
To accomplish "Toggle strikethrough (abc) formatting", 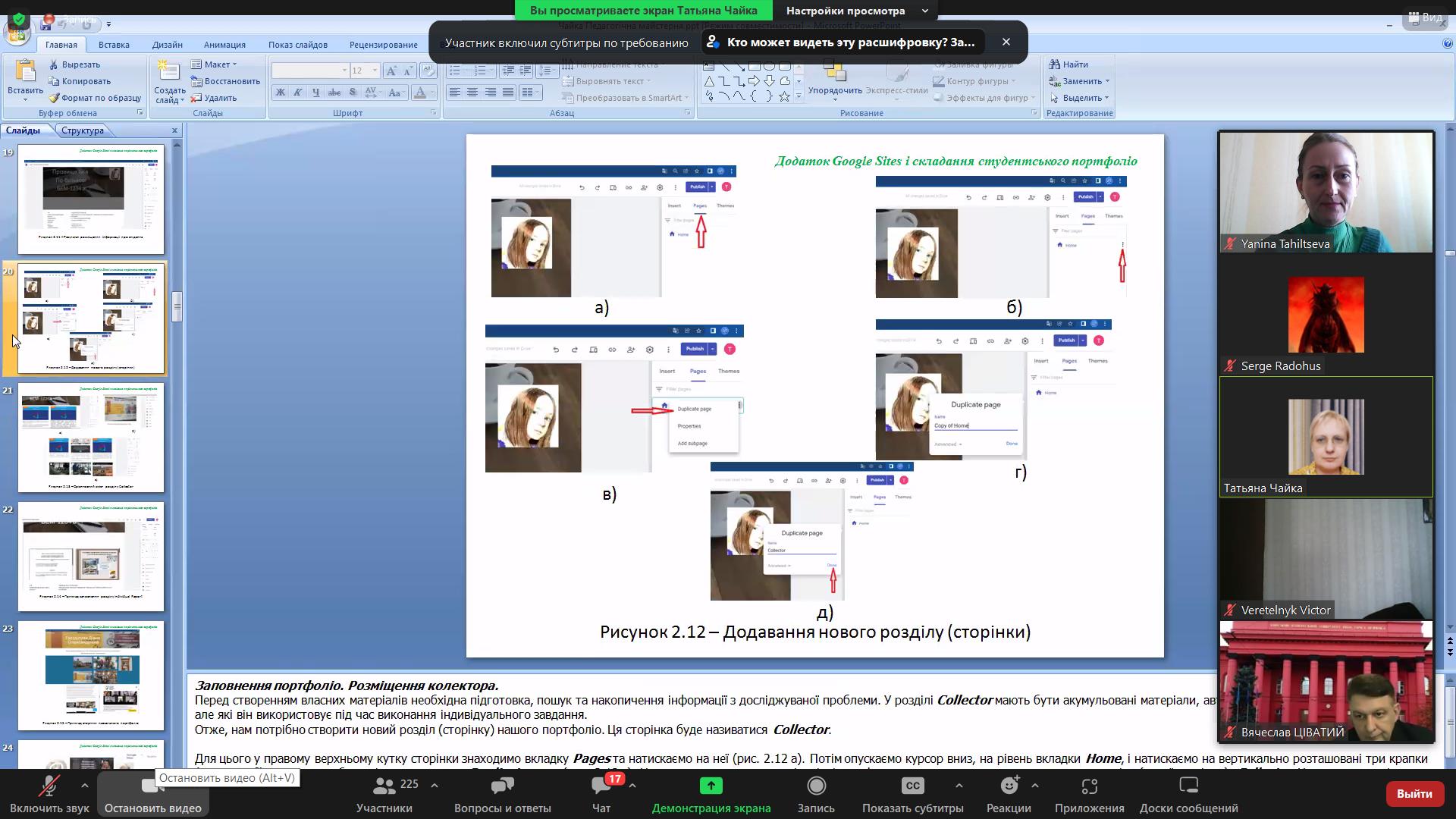I will (334, 93).
